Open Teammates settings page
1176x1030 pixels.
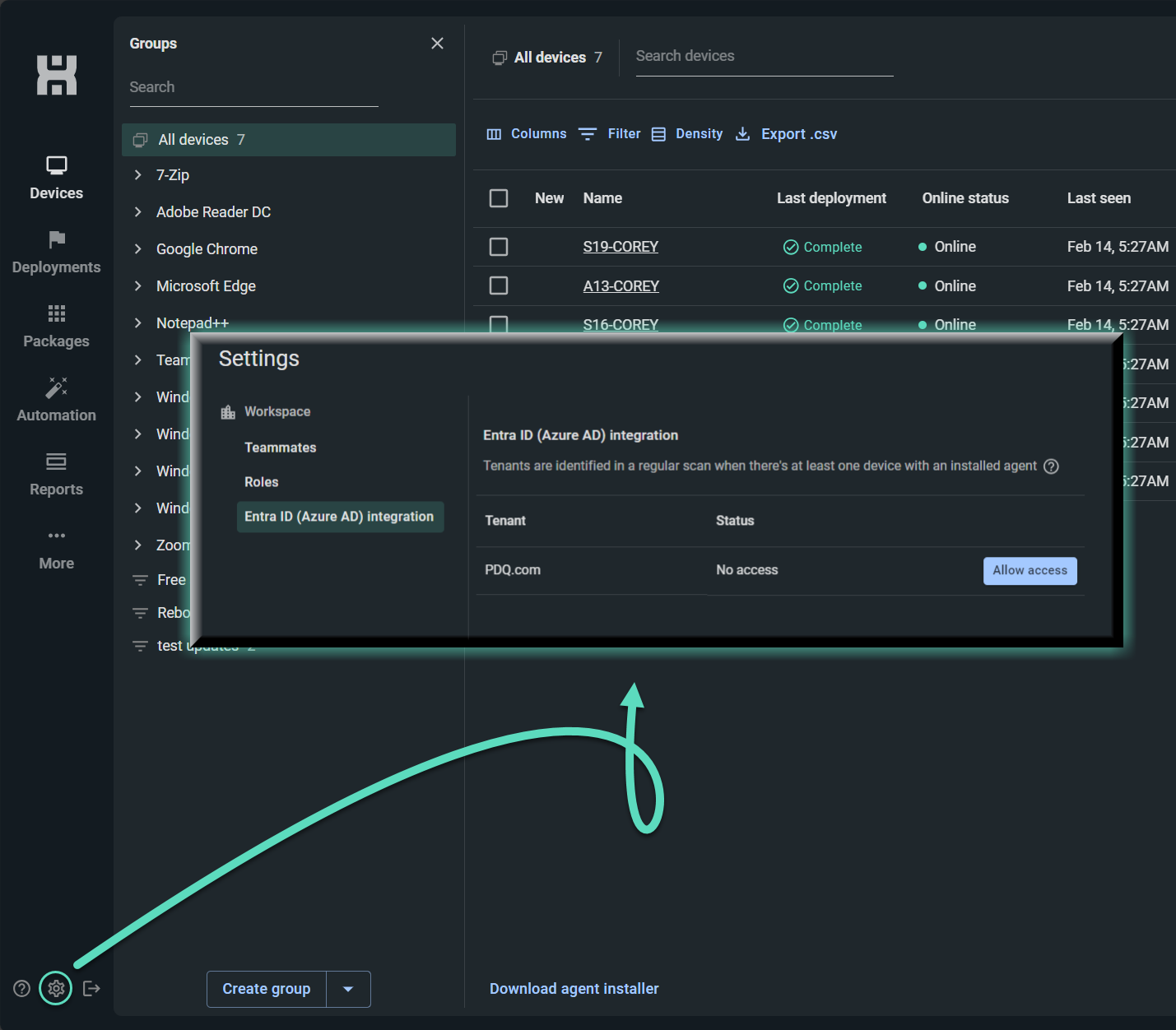tap(281, 448)
